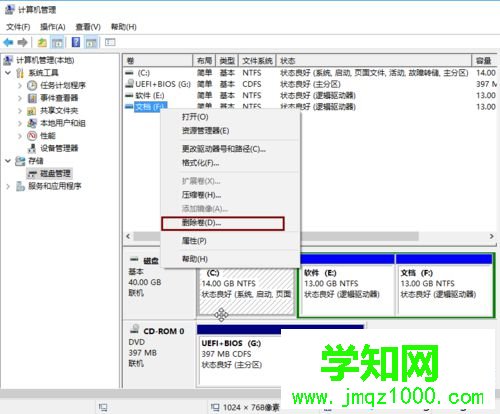
Task: Click the 性能 icon in tree
Action: [x=32, y=136]
